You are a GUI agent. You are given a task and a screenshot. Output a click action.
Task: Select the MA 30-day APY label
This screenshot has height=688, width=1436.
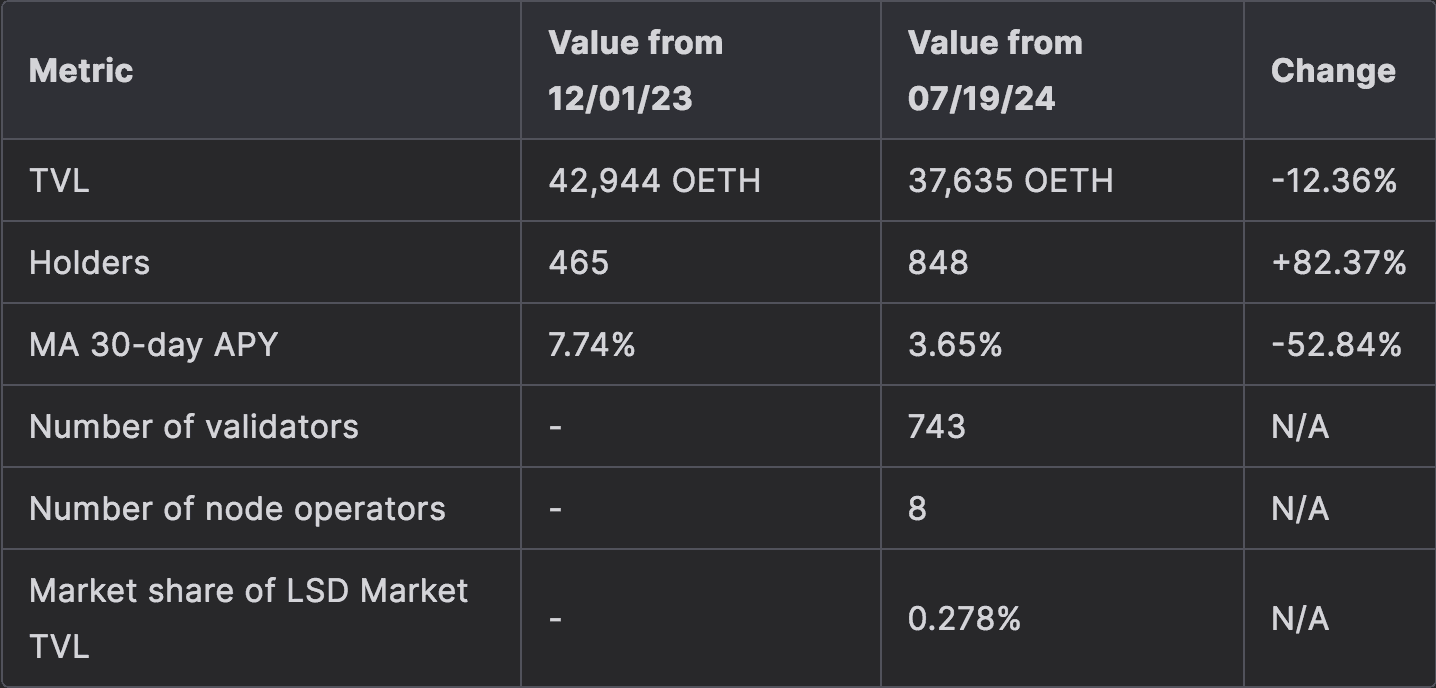(x=153, y=345)
